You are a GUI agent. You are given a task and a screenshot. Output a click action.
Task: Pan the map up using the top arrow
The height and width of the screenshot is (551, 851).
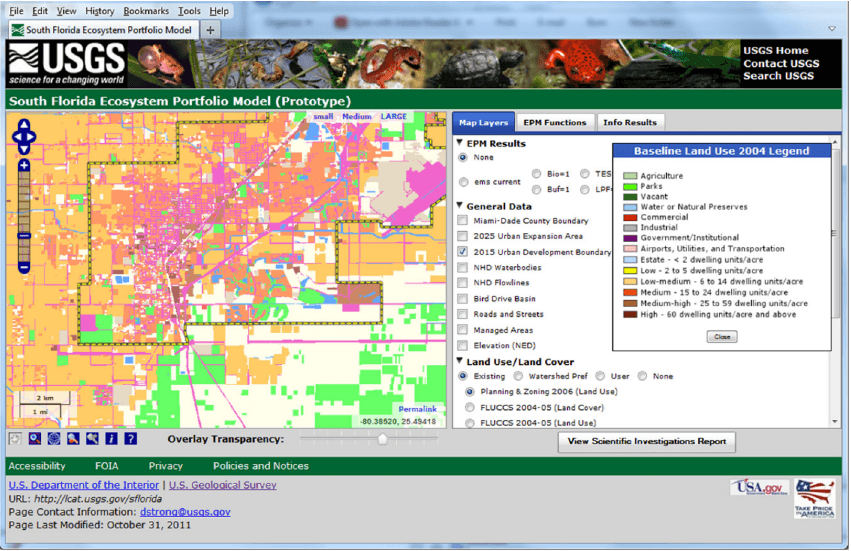point(24,125)
